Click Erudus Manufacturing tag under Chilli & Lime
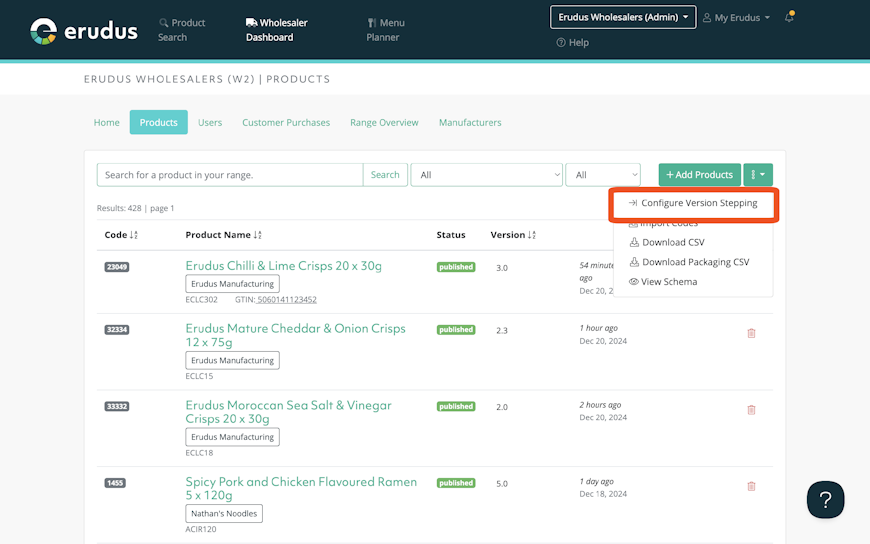870x544 pixels. click(x=232, y=284)
